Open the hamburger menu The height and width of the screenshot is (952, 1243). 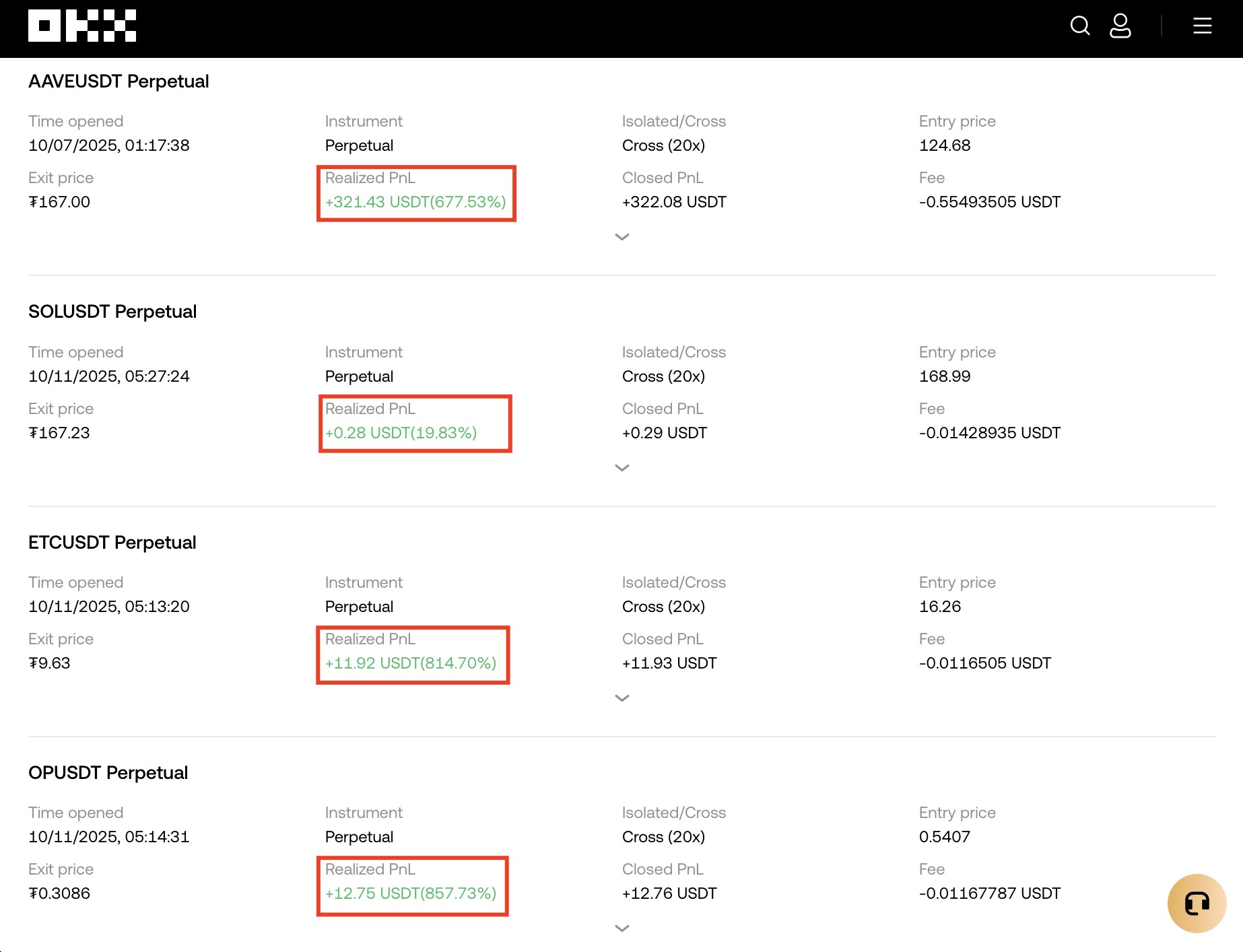[1202, 26]
